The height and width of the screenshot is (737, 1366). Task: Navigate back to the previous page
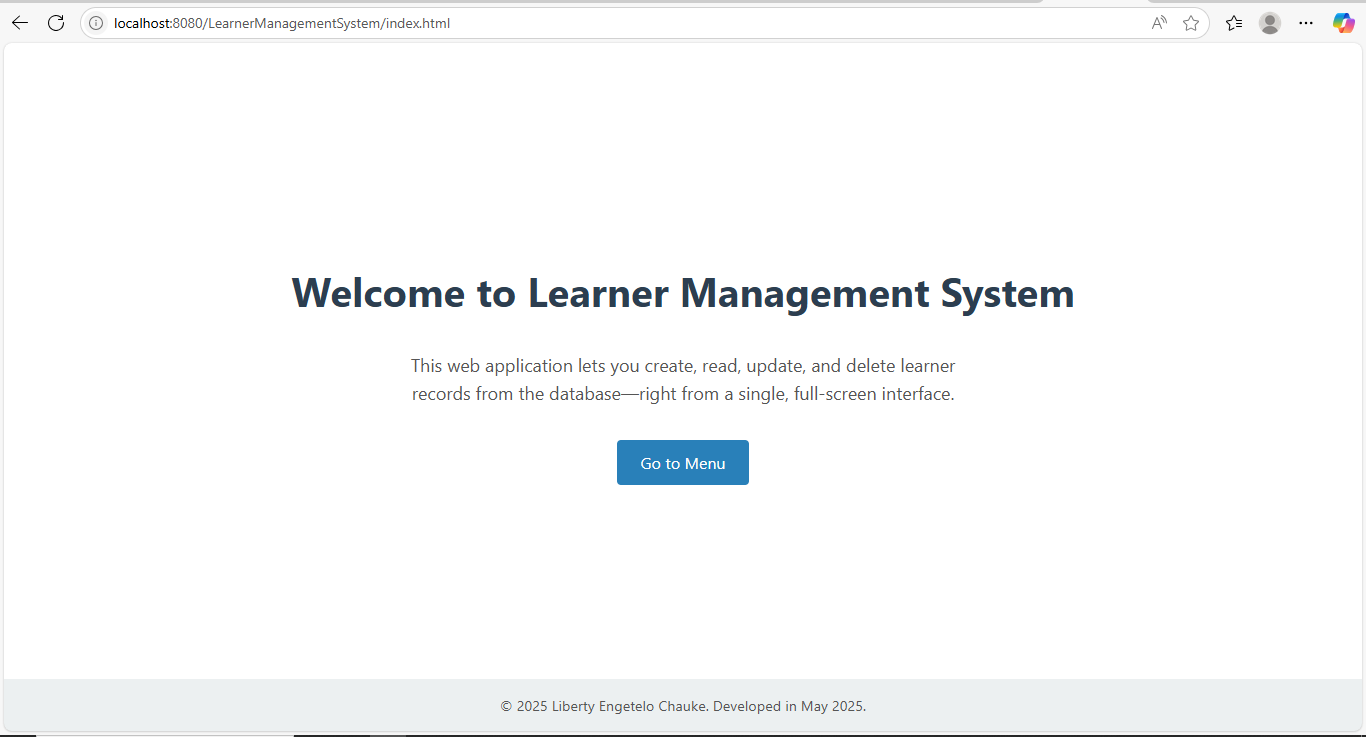pos(19,22)
